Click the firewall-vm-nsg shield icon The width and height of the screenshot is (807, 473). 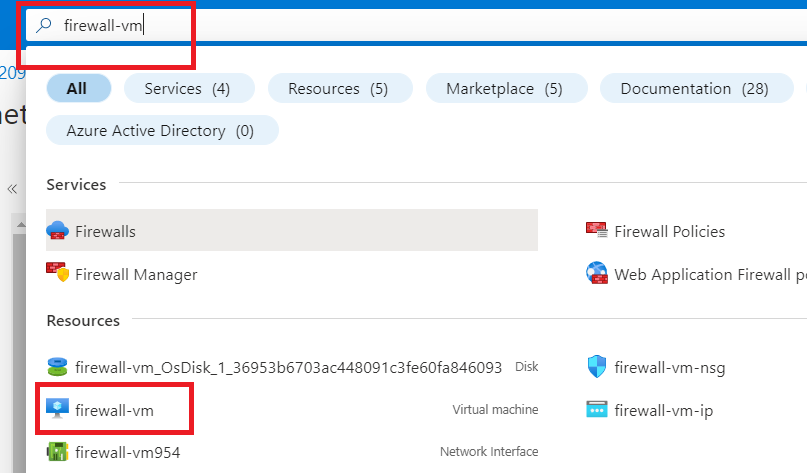(x=597, y=367)
